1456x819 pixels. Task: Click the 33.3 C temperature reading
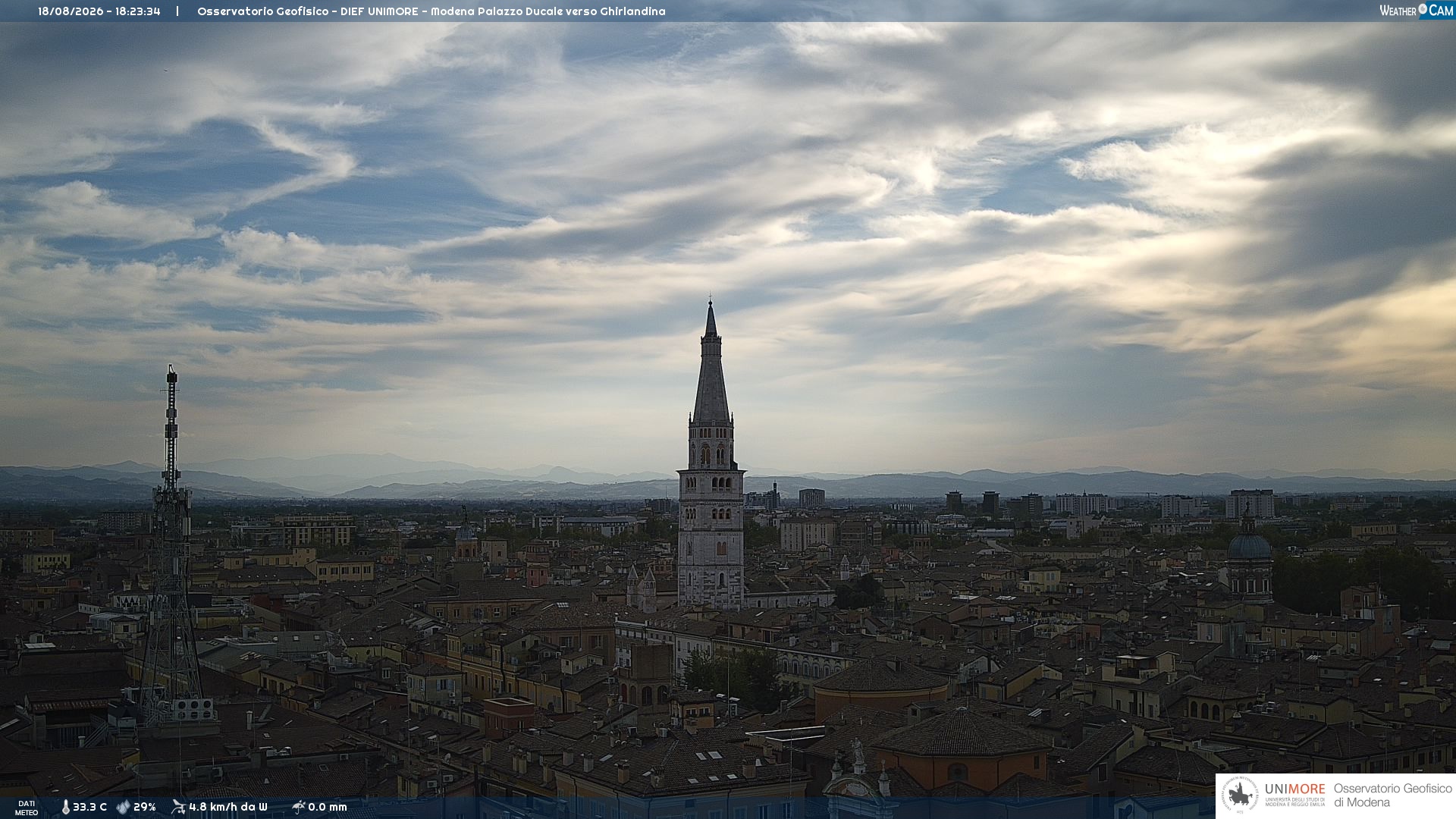[x=89, y=807]
